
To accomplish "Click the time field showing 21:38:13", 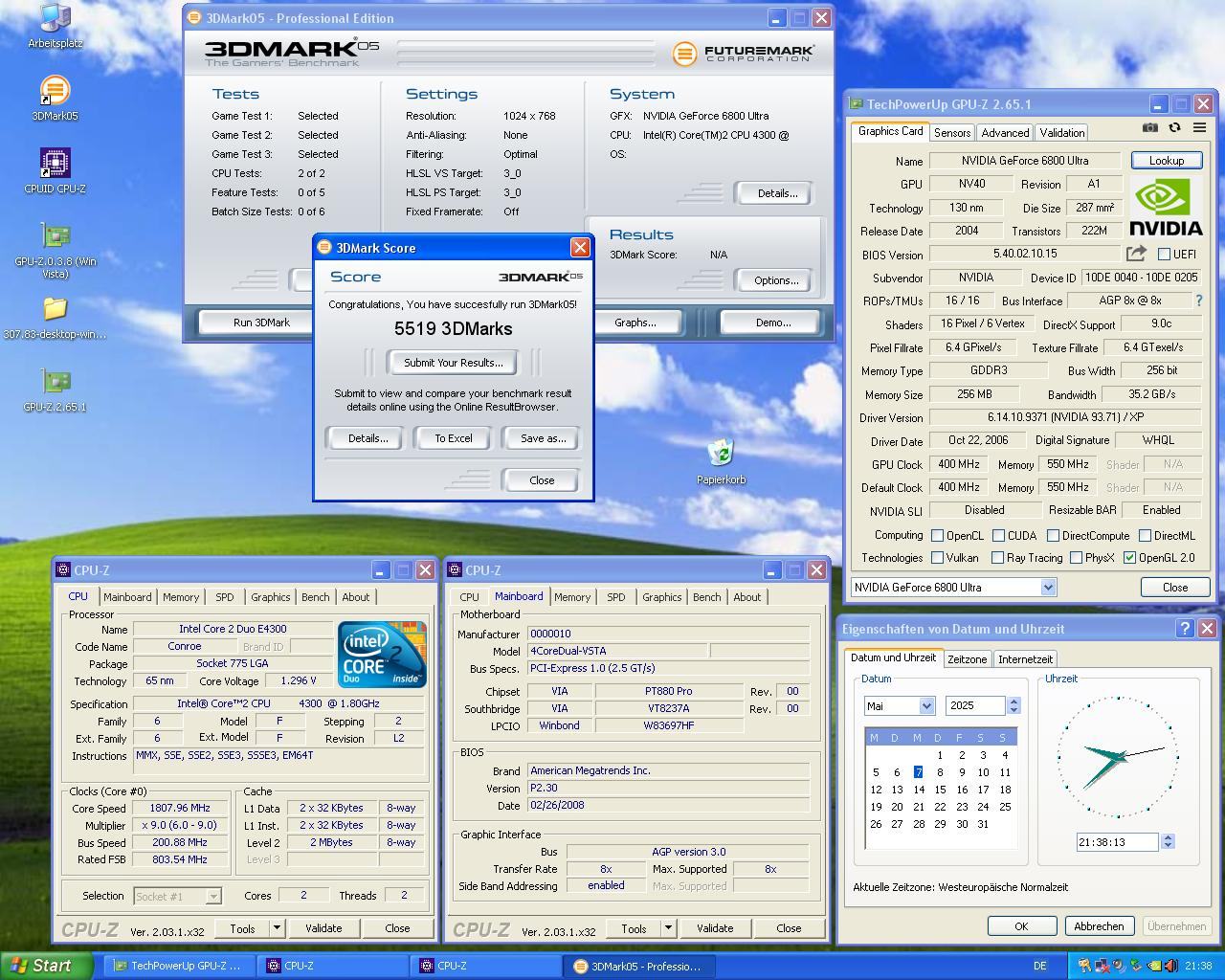I will click(1116, 842).
